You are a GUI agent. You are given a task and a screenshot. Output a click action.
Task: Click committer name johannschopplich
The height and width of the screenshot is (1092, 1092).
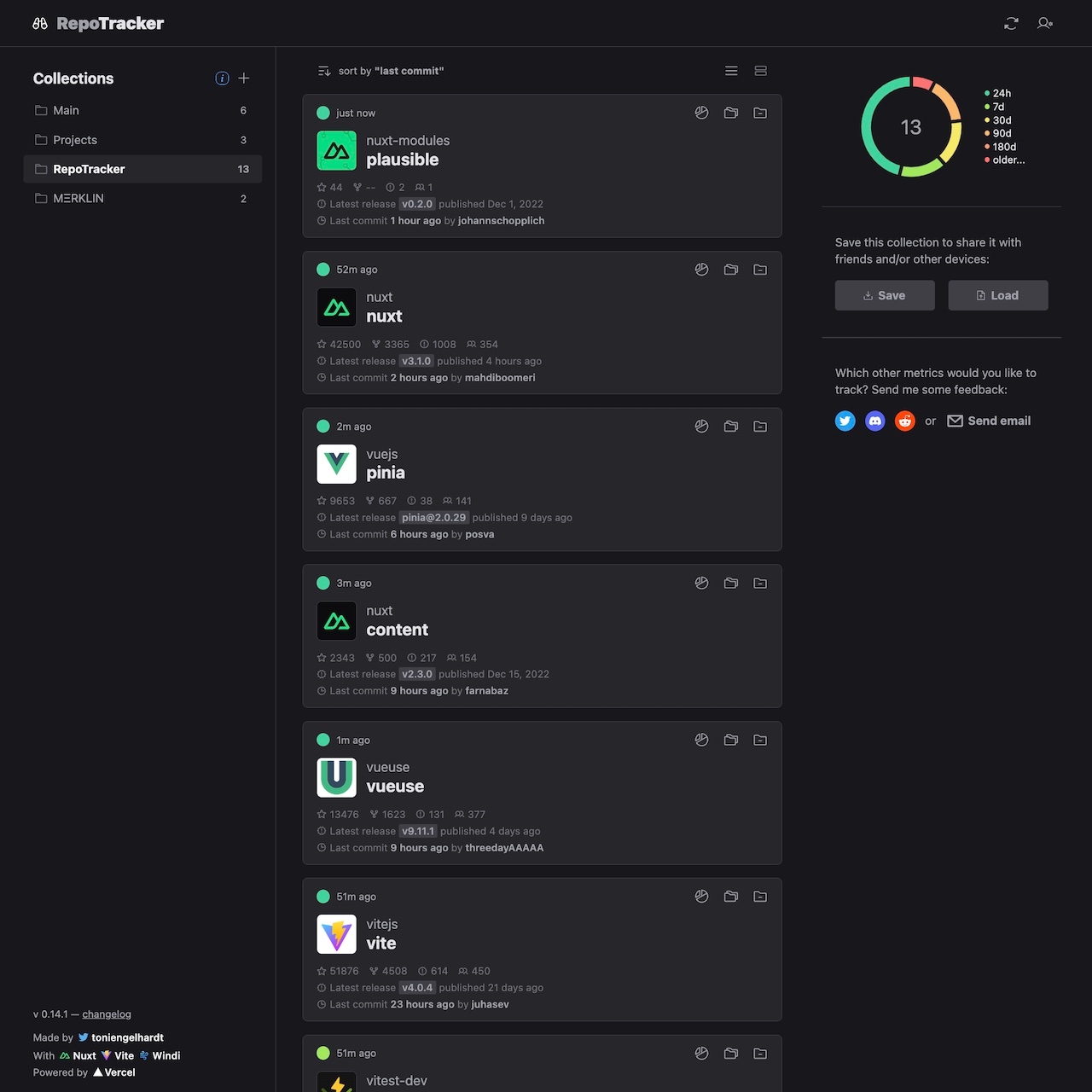point(501,221)
